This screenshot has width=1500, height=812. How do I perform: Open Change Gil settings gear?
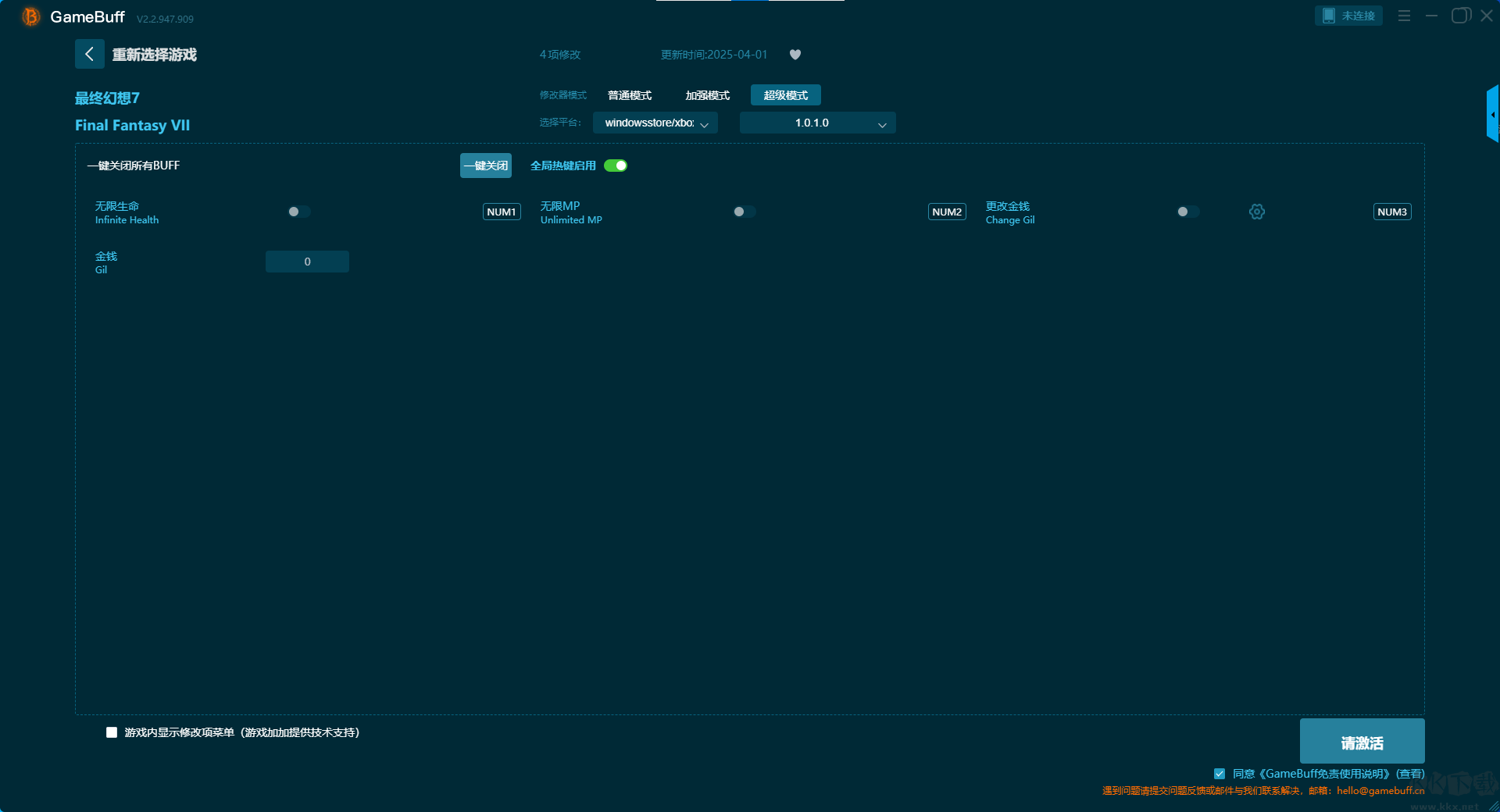point(1256,212)
